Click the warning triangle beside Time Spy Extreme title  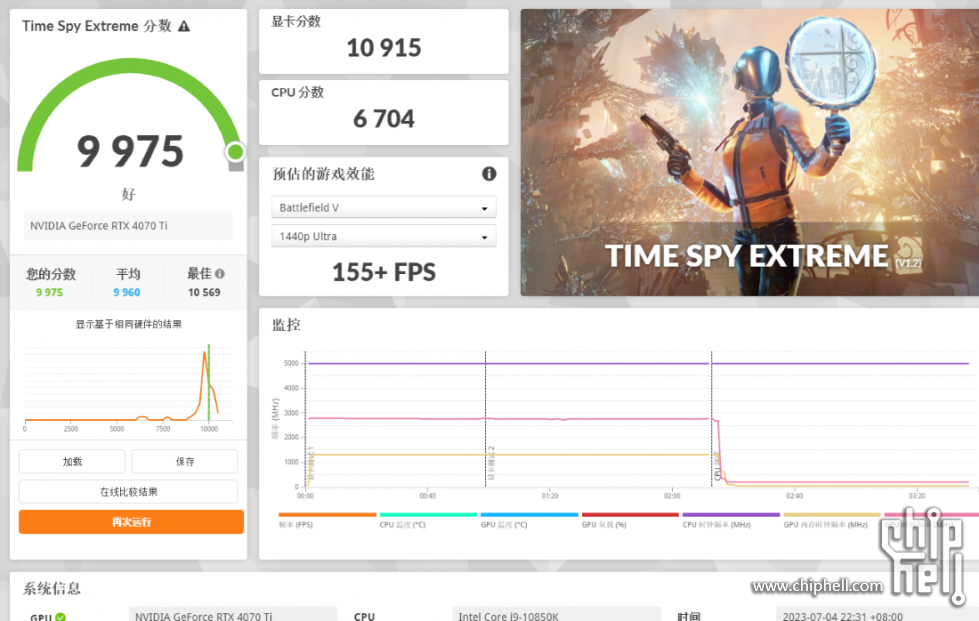click(x=184, y=26)
